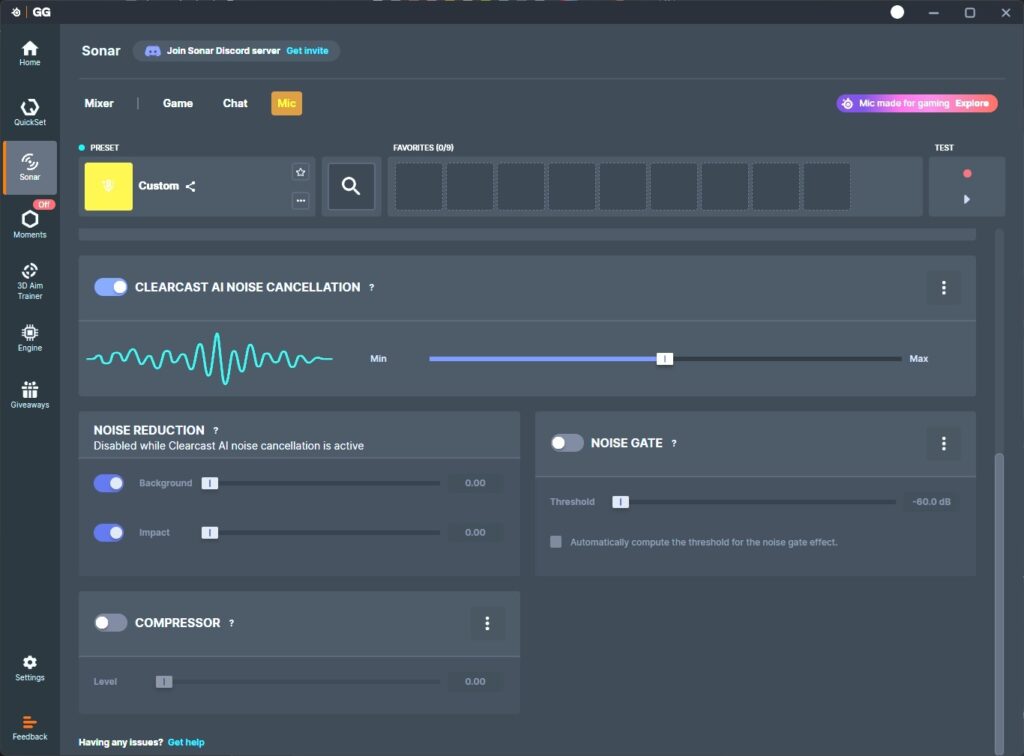Click the white profile circle in title bar

pyautogui.click(x=897, y=12)
